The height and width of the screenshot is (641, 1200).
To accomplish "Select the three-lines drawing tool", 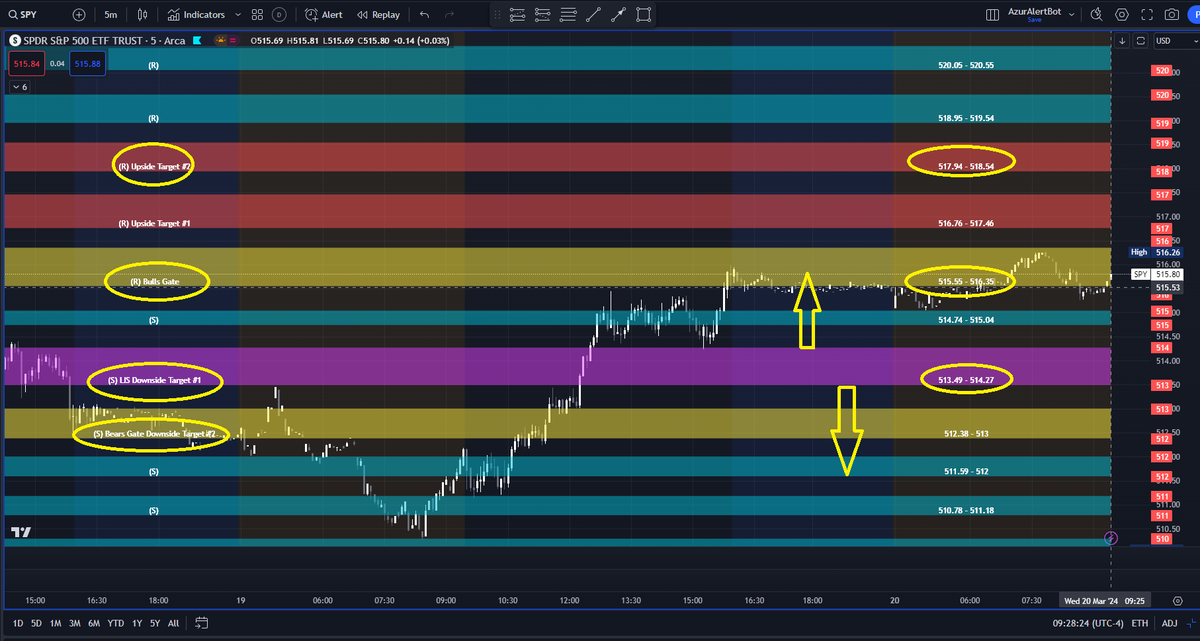I will coord(569,15).
